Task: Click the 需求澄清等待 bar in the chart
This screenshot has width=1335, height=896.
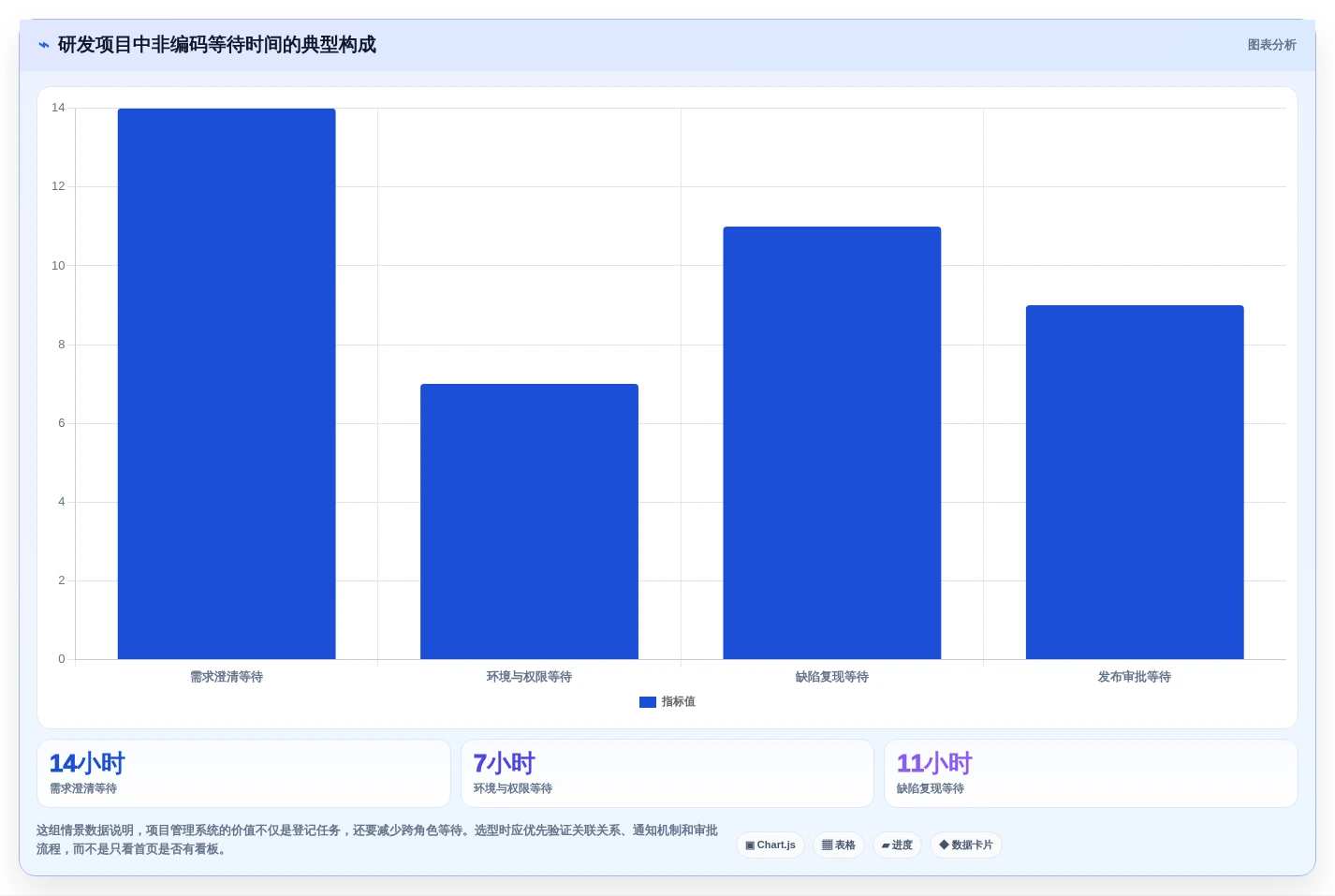Action: pyautogui.click(x=227, y=384)
